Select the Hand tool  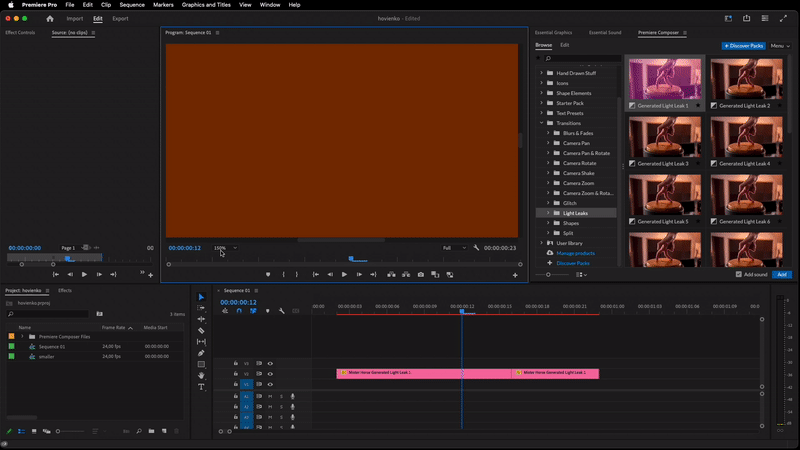pos(201,376)
